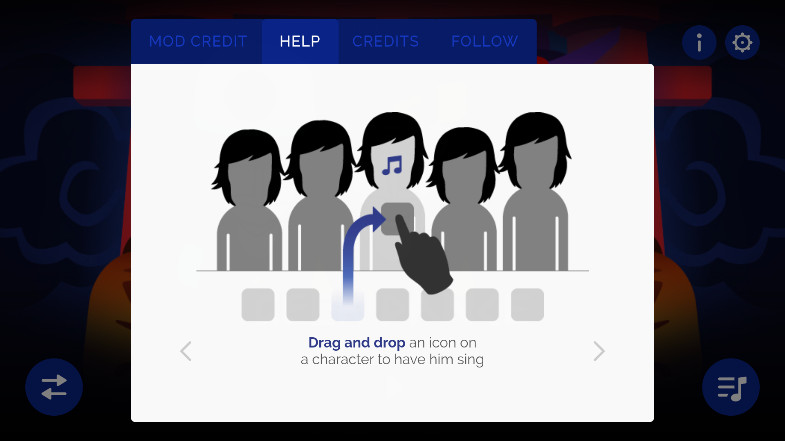785x441 pixels.
Task: Go to the next help slide arrow
Action: click(x=599, y=351)
